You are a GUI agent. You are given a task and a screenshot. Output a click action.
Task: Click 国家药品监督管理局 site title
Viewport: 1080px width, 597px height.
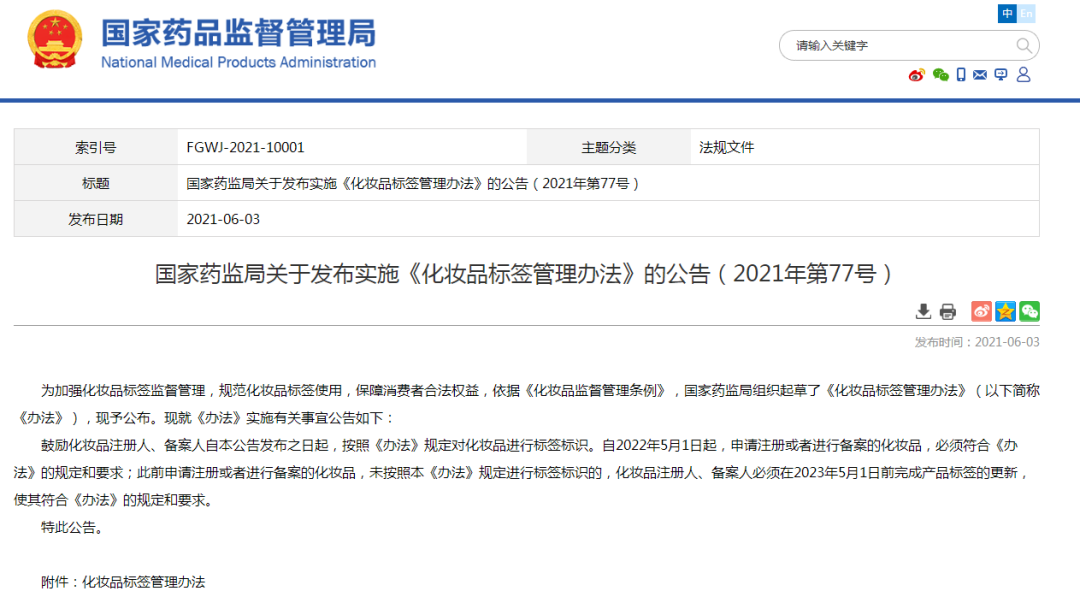click(238, 32)
